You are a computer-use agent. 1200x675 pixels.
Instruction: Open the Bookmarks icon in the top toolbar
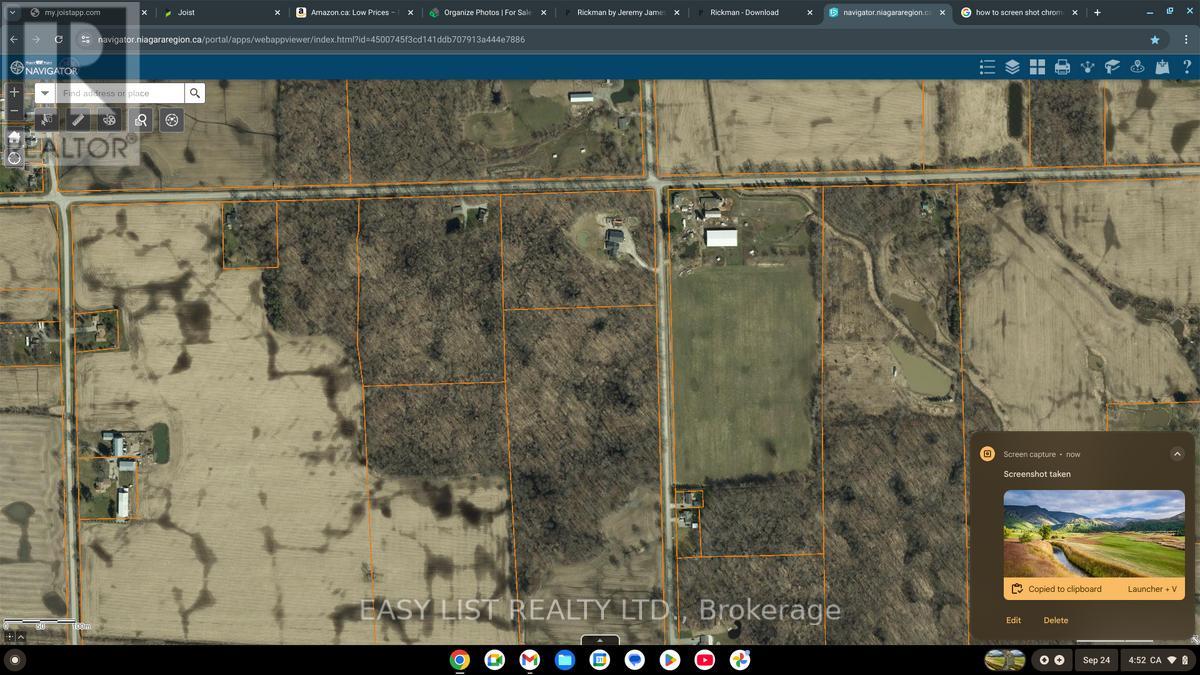pyautogui.click(x=1111, y=66)
